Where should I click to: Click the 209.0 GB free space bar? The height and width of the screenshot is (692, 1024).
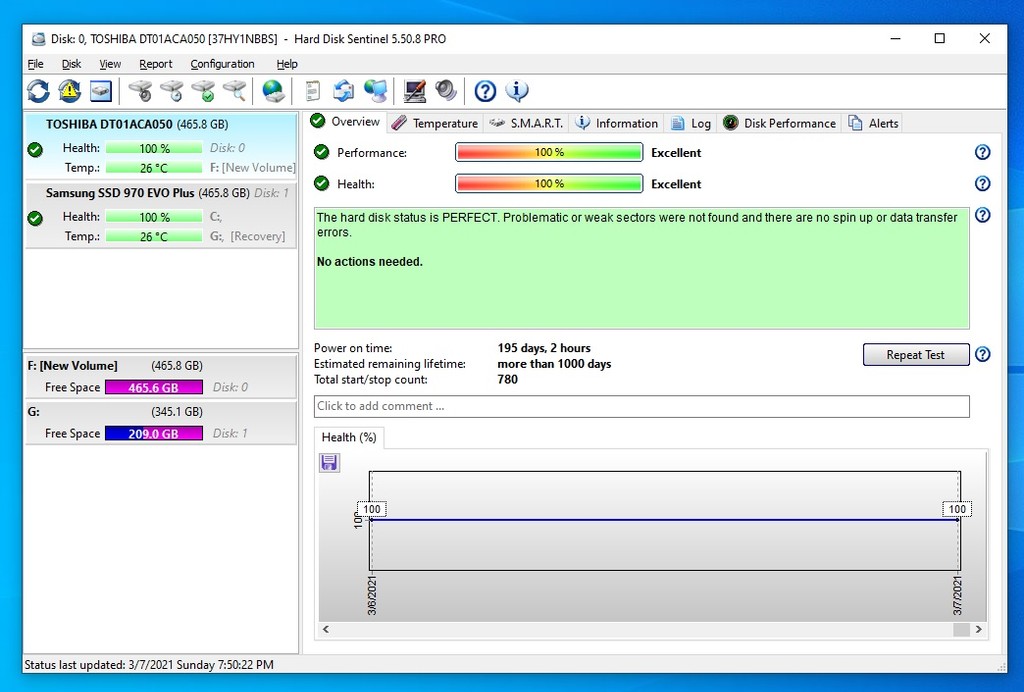pos(153,433)
